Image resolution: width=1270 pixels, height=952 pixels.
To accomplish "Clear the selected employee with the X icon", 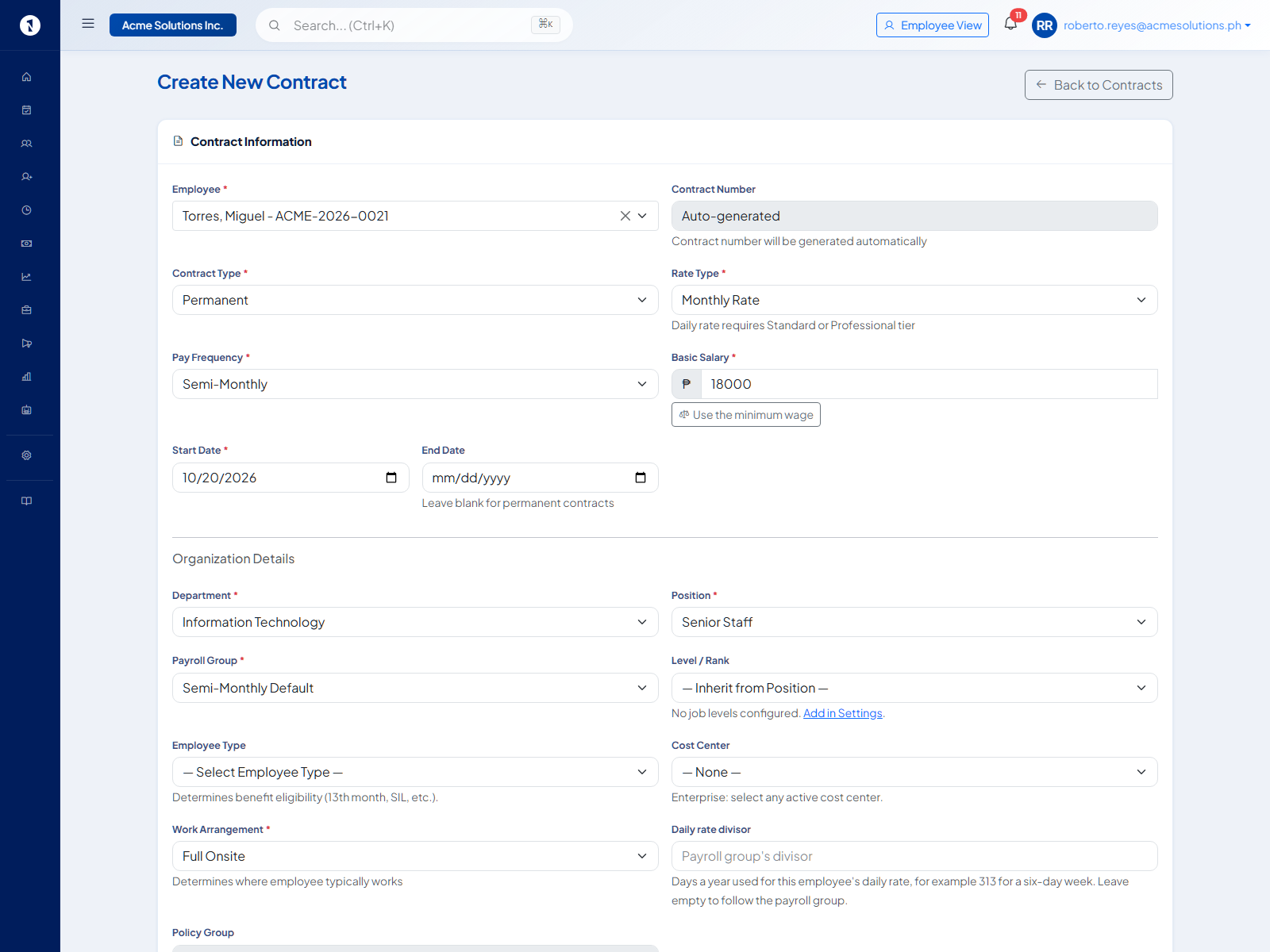I will [625, 216].
